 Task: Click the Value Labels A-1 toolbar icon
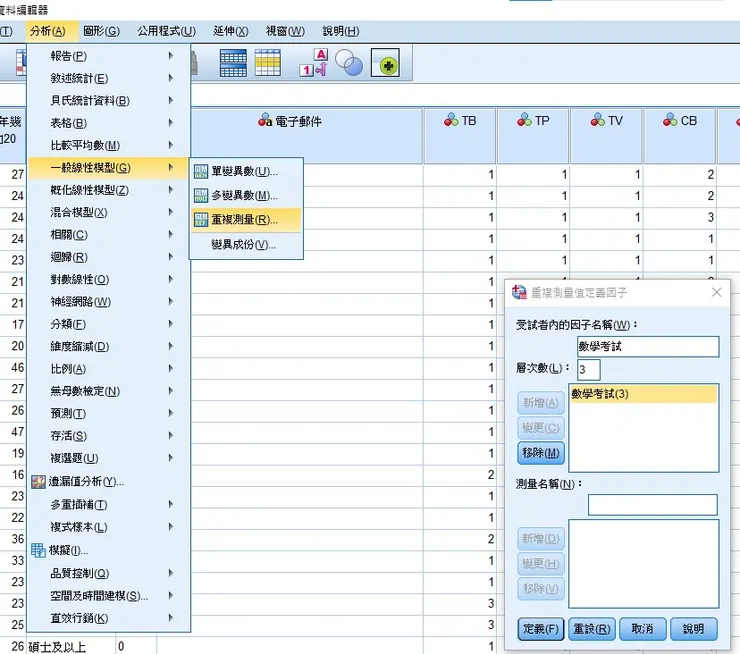click(x=313, y=63)
